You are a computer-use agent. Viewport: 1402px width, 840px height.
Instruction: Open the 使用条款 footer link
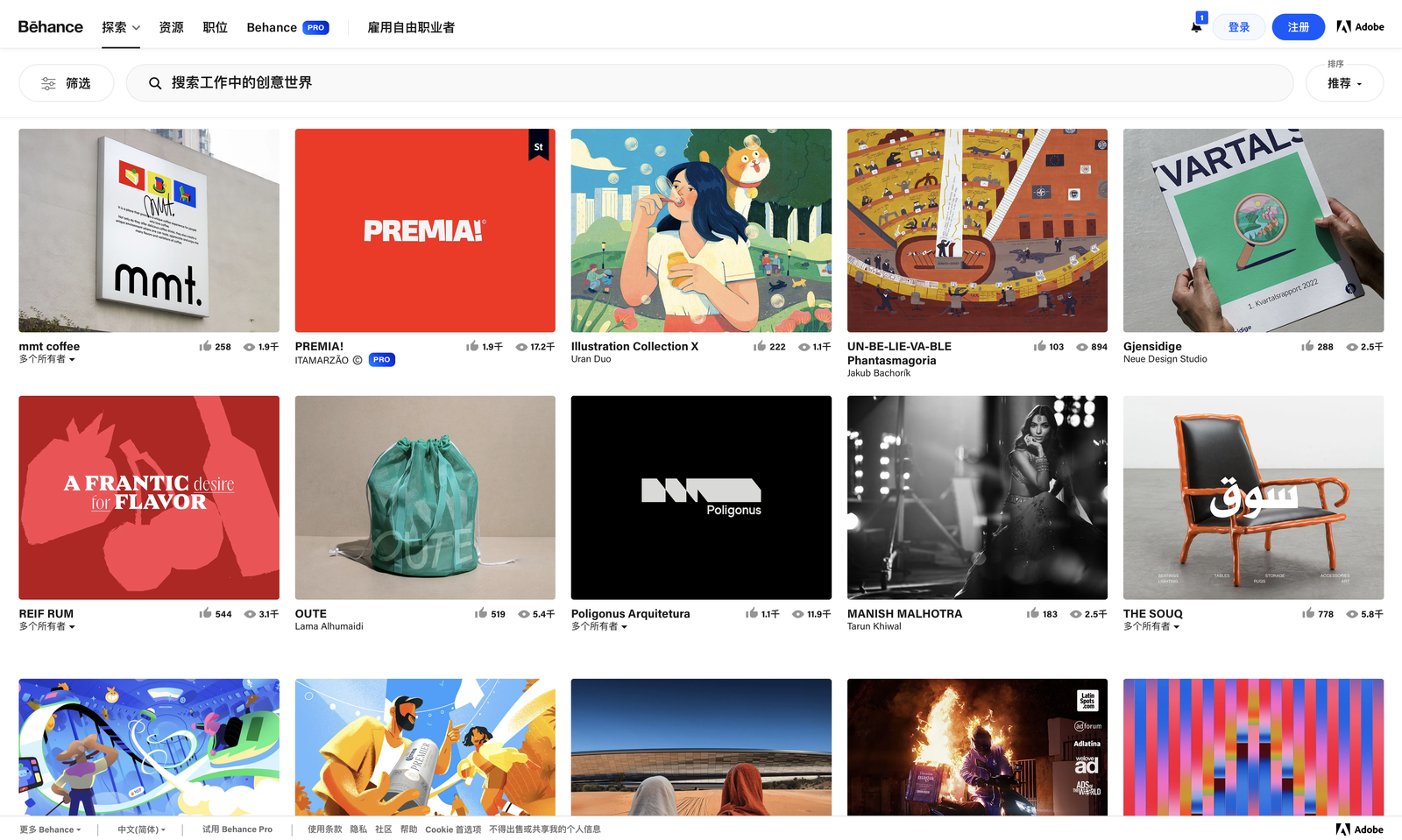coord(324,829)
